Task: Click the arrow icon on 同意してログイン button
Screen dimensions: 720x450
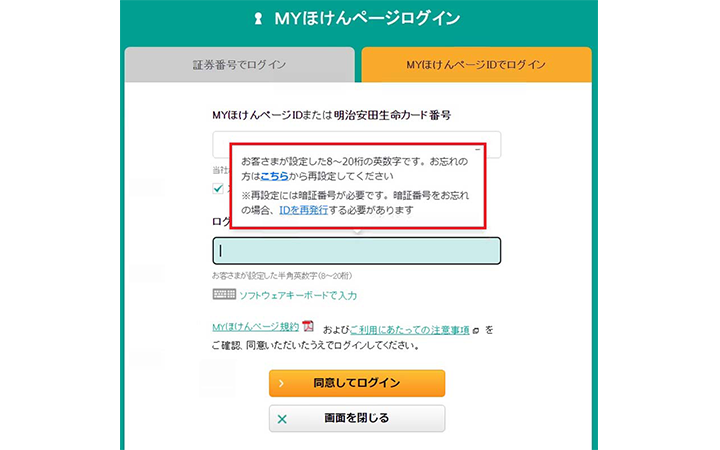Action: coord(282,383)
